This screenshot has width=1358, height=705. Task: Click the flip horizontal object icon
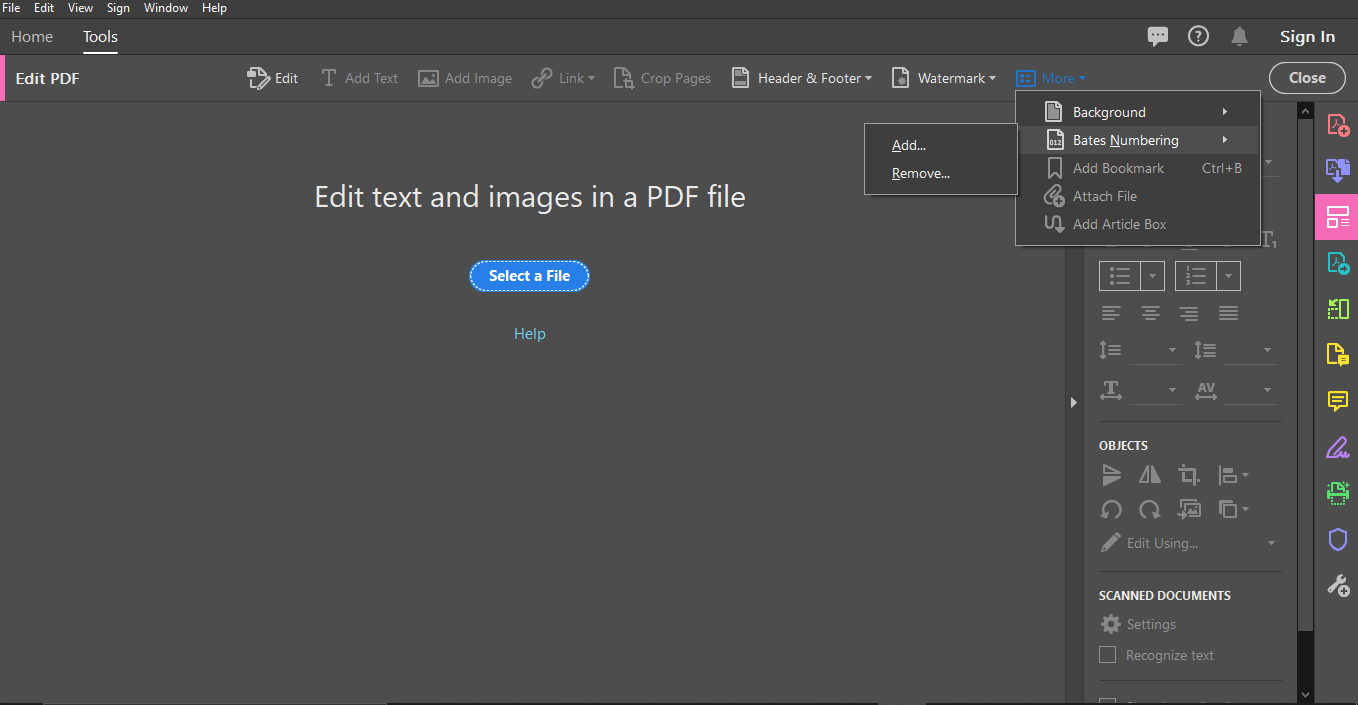1150,475
